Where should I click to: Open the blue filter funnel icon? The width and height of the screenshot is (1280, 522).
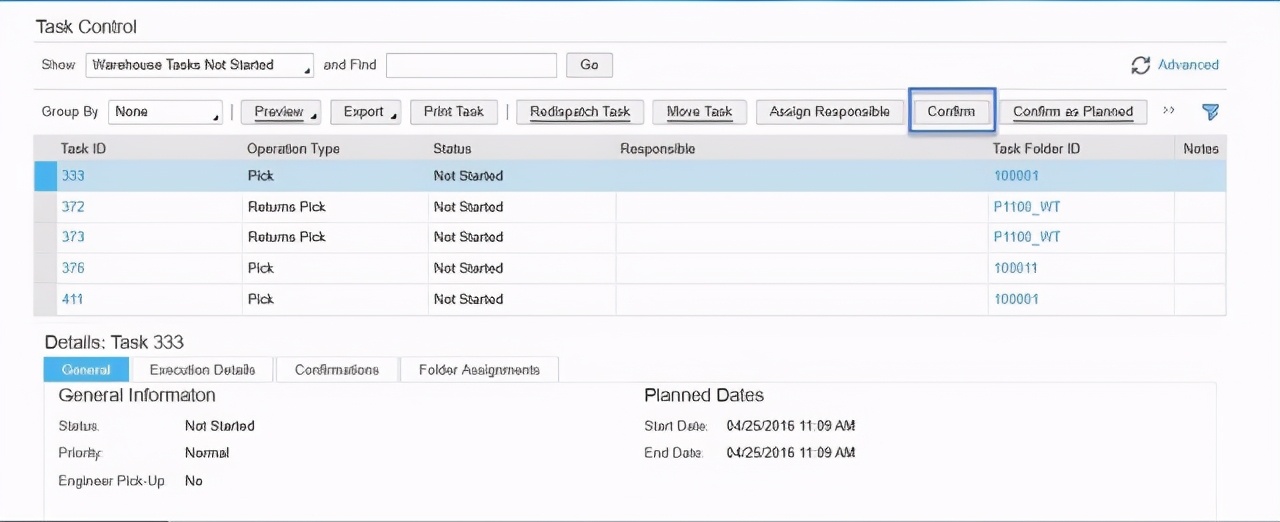click(1210, 112)
